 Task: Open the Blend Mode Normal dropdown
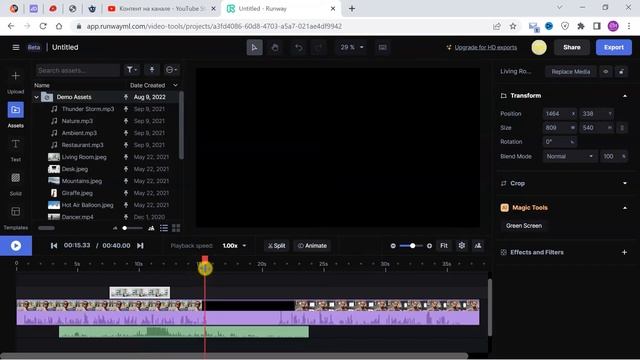569,156
